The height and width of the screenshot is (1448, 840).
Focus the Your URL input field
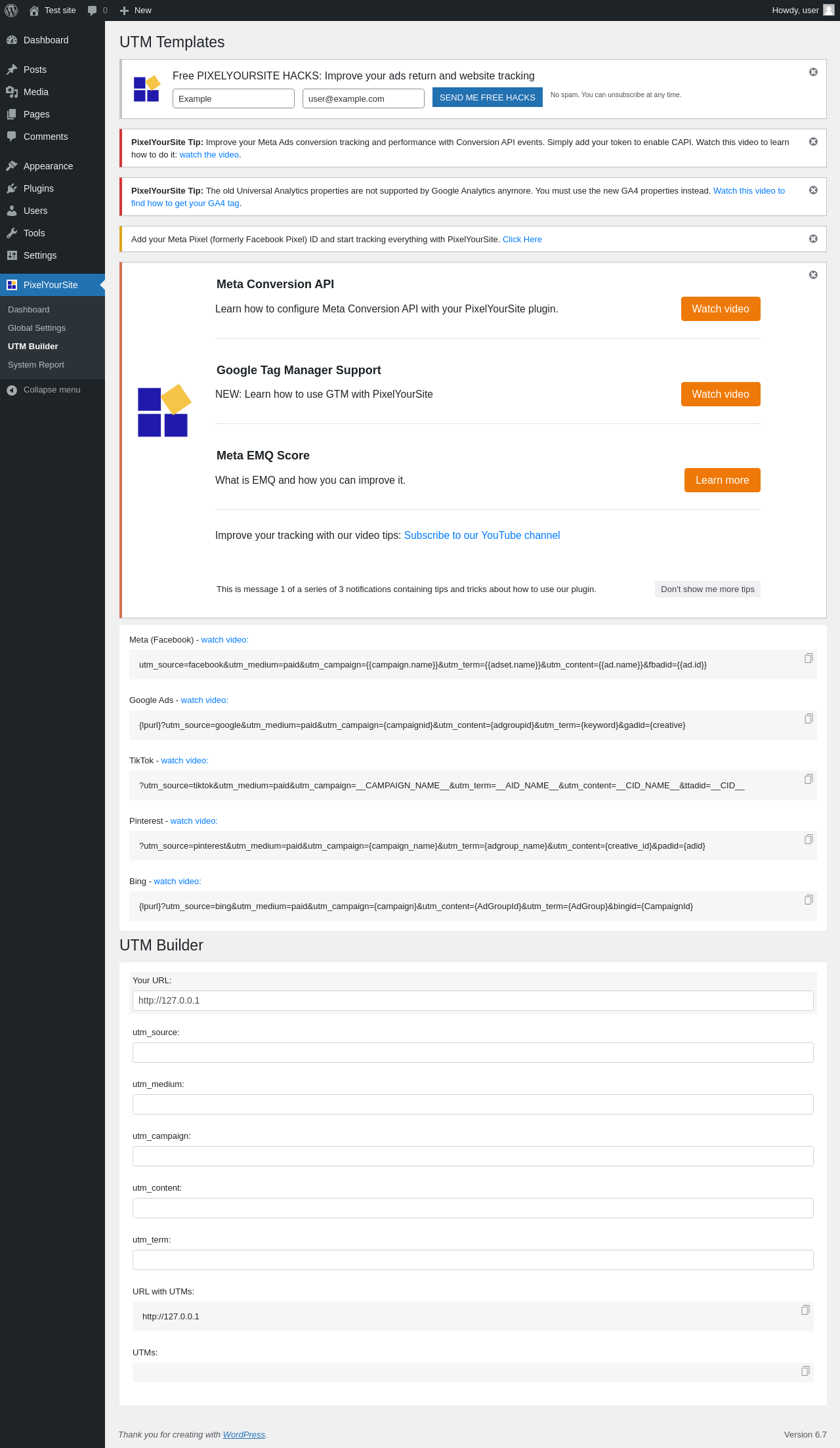point(473,1001)
